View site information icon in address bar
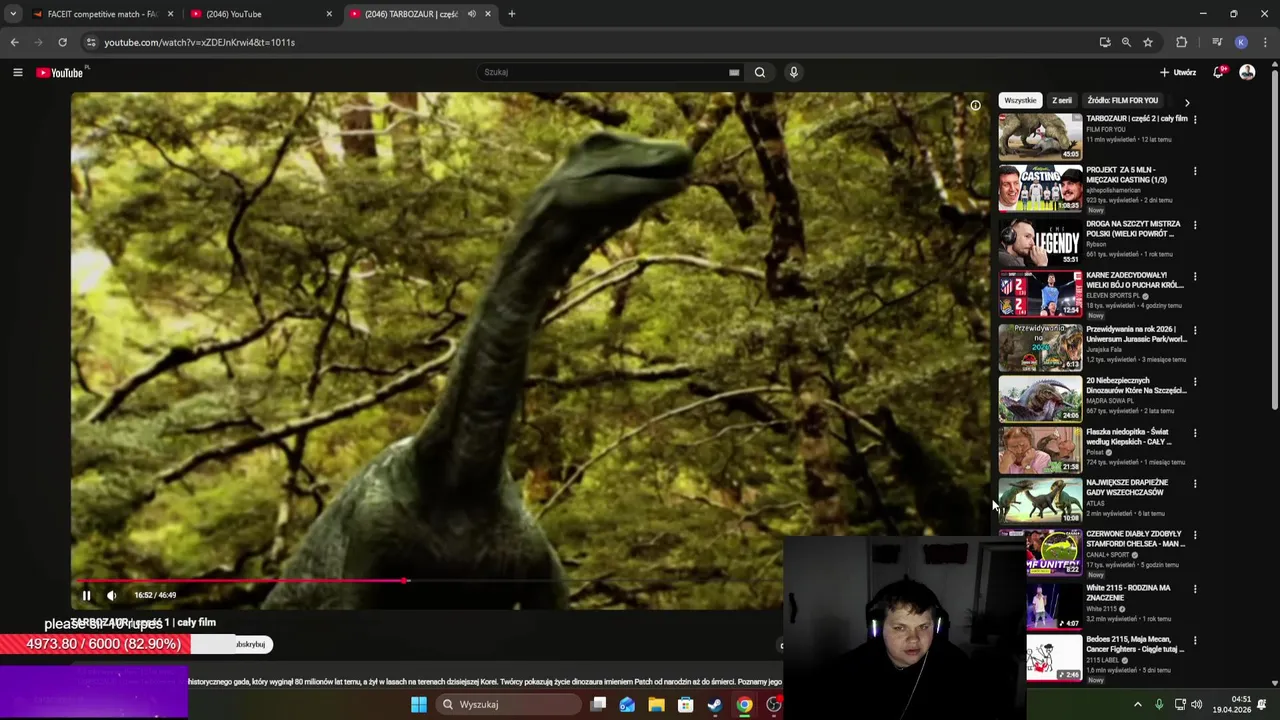This screenshot has width=1280, height=720. 91,42
